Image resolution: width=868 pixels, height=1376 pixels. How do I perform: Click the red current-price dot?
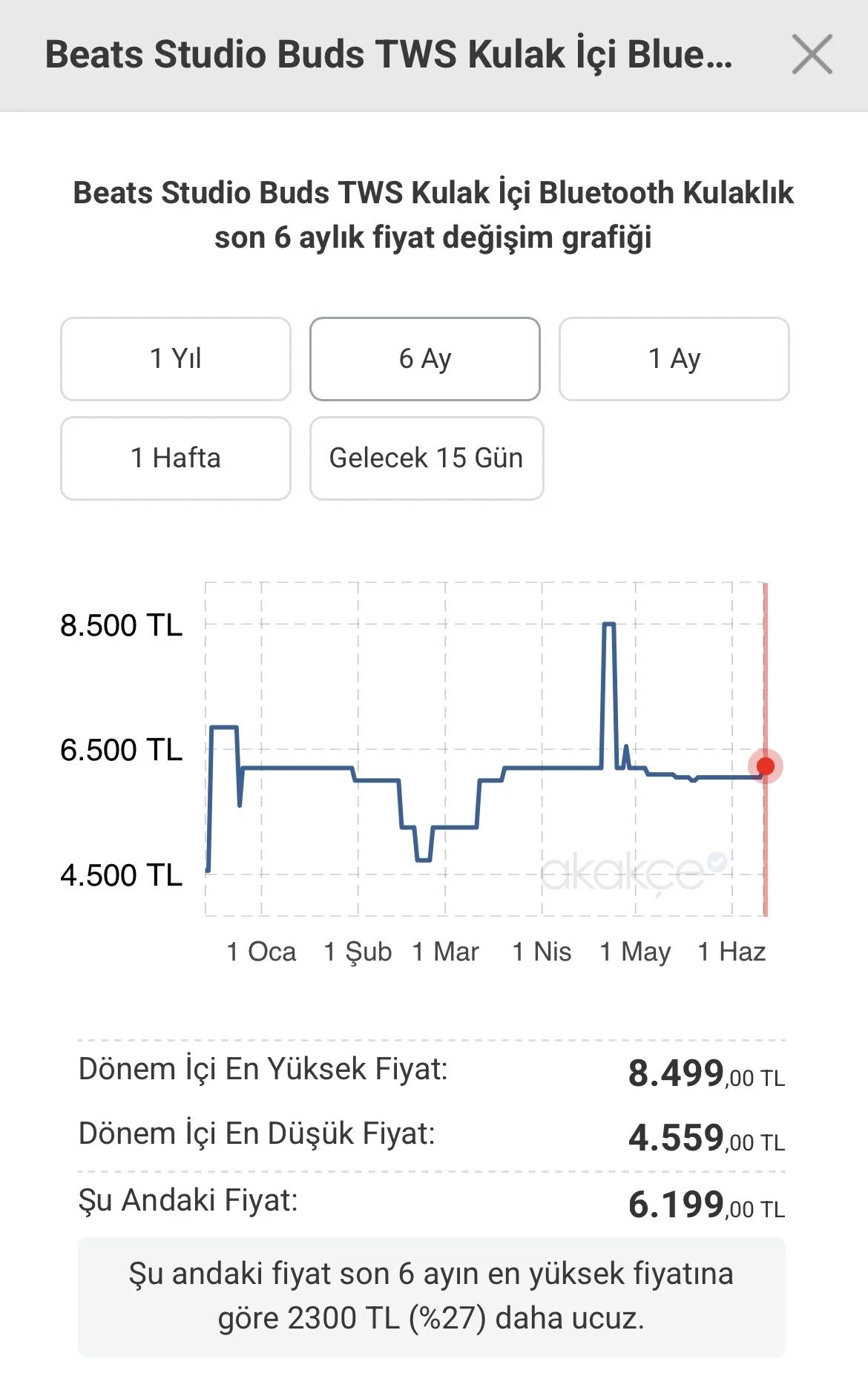click(766, 766)
